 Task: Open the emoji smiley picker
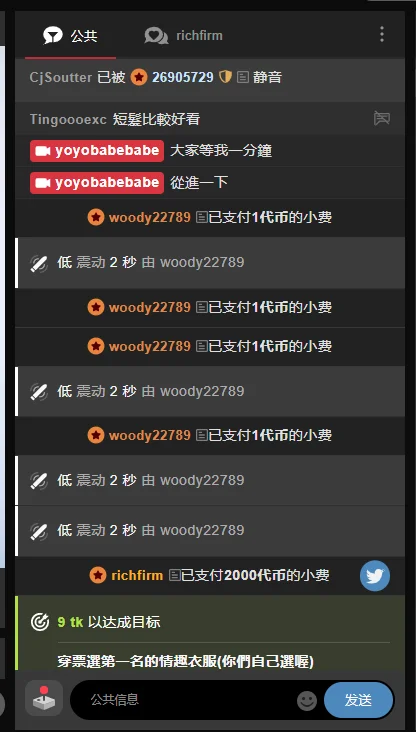[x=307, y=701]
